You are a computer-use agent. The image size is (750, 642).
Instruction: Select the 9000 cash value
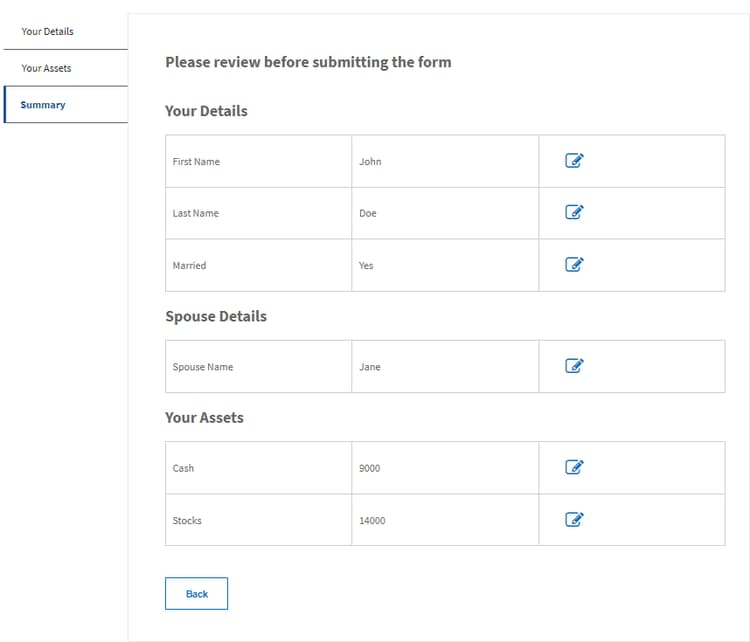[370, 468]
